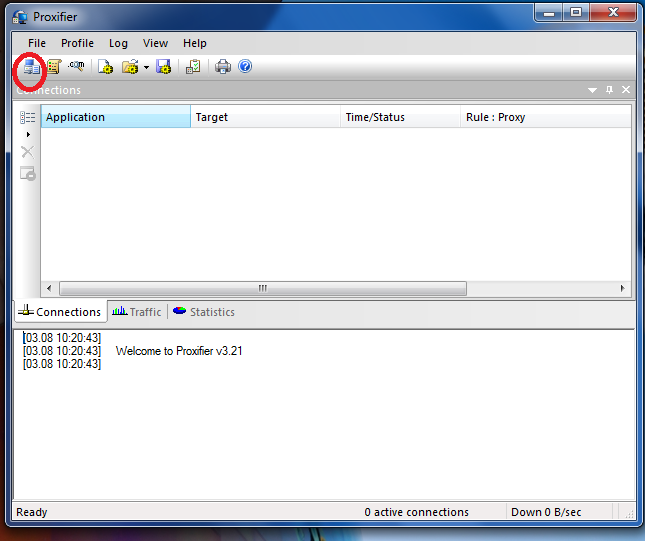Click horizontal scrollbar right arrow
Image resolution: width=645 pixels, height=541 pixels.
click(622, 288)
